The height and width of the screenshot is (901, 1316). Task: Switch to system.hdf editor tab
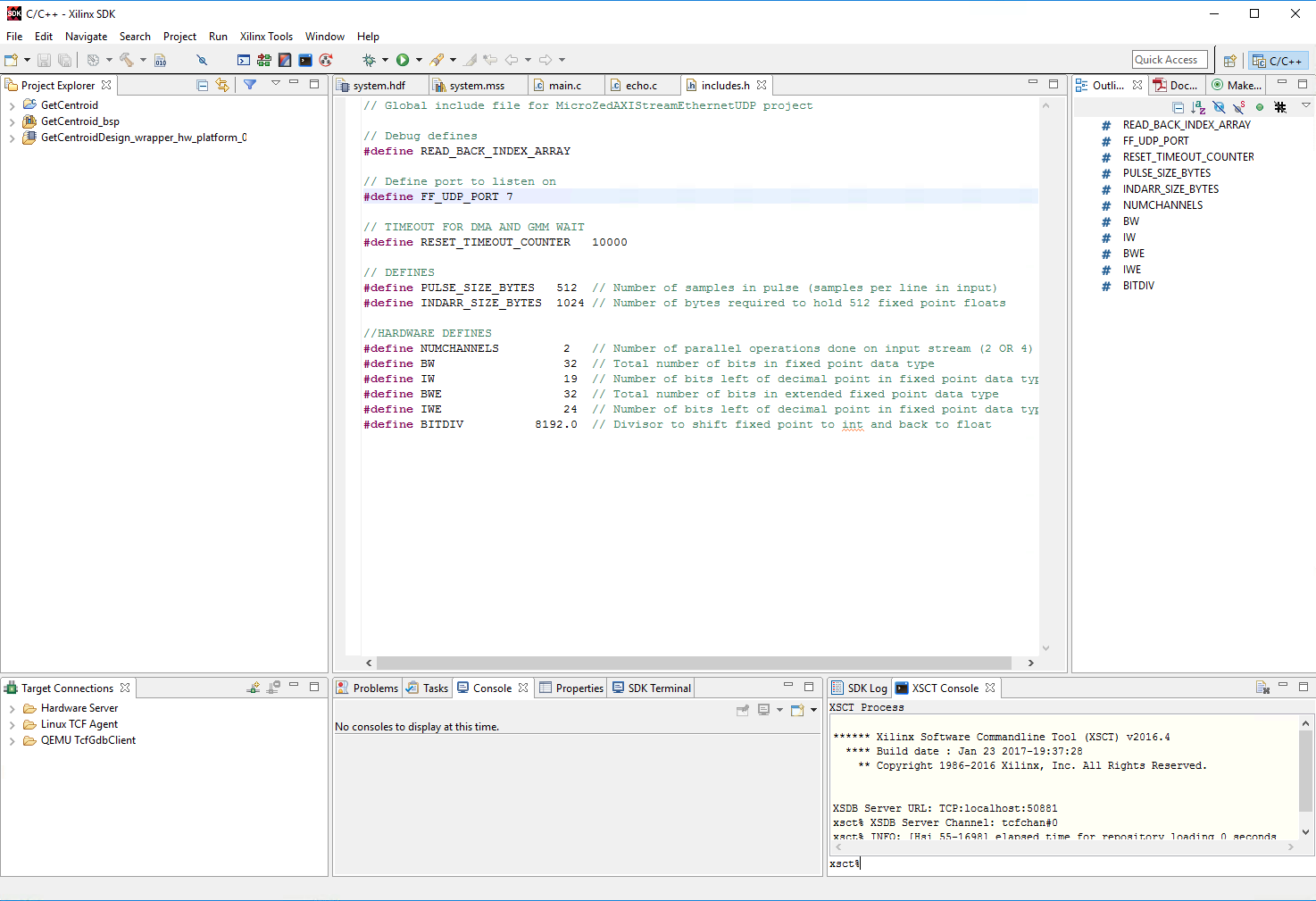coord(379,86)
